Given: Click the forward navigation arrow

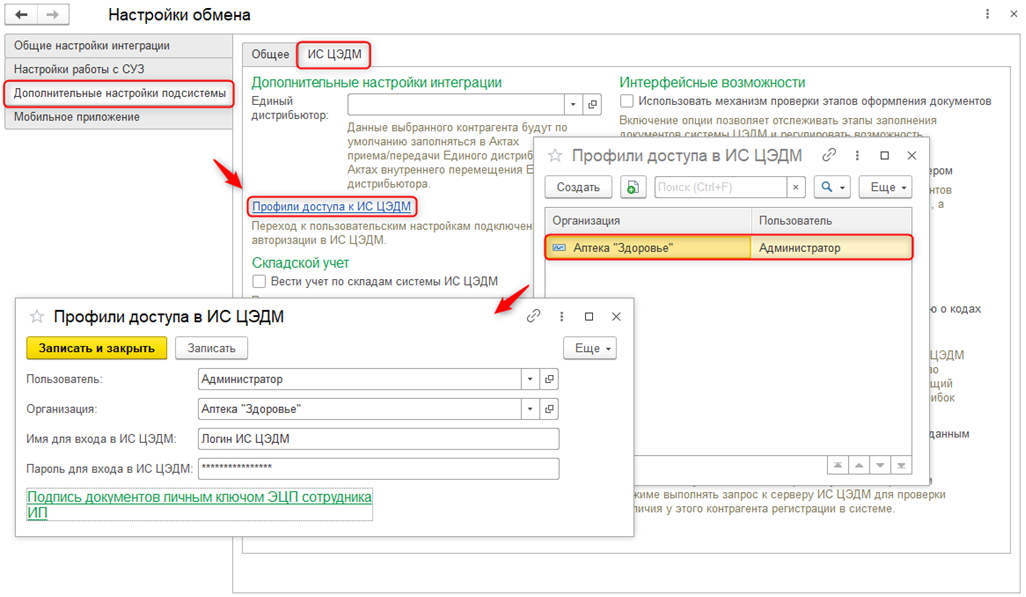Looking at the screenshot, I should (x=53, y=15).
